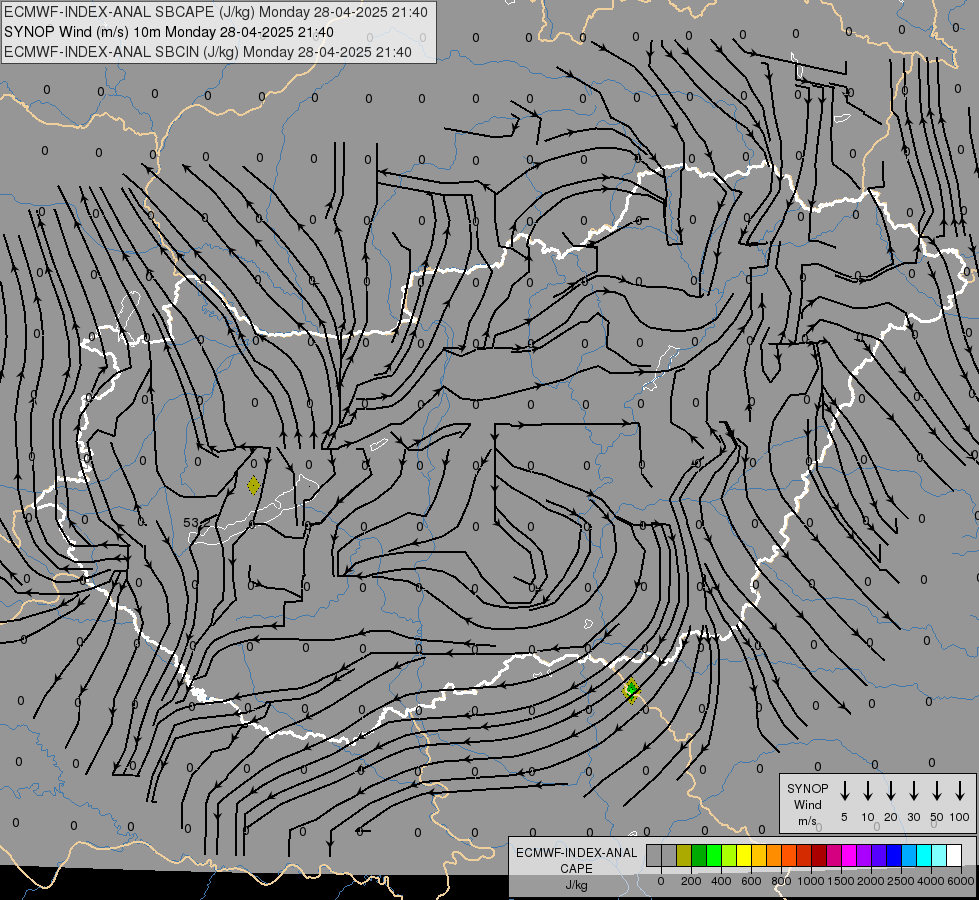Click the 200 tick label on the CAPE scale
Screen dimensions: 979x900
(x=691, y=881)
